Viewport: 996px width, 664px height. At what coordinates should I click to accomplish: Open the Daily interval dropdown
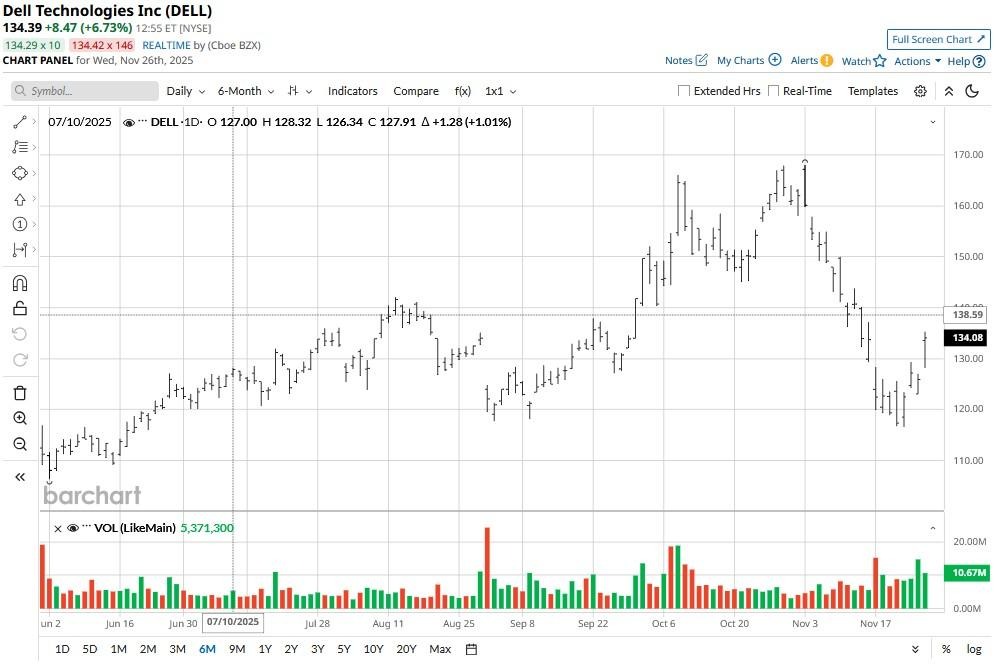coord(185,91)
